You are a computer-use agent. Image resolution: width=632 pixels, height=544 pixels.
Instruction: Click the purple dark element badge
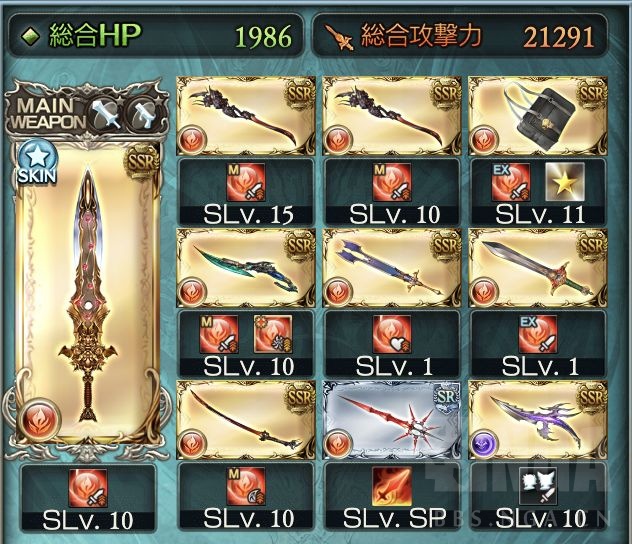pyautogui.click(x=484, y=444)
